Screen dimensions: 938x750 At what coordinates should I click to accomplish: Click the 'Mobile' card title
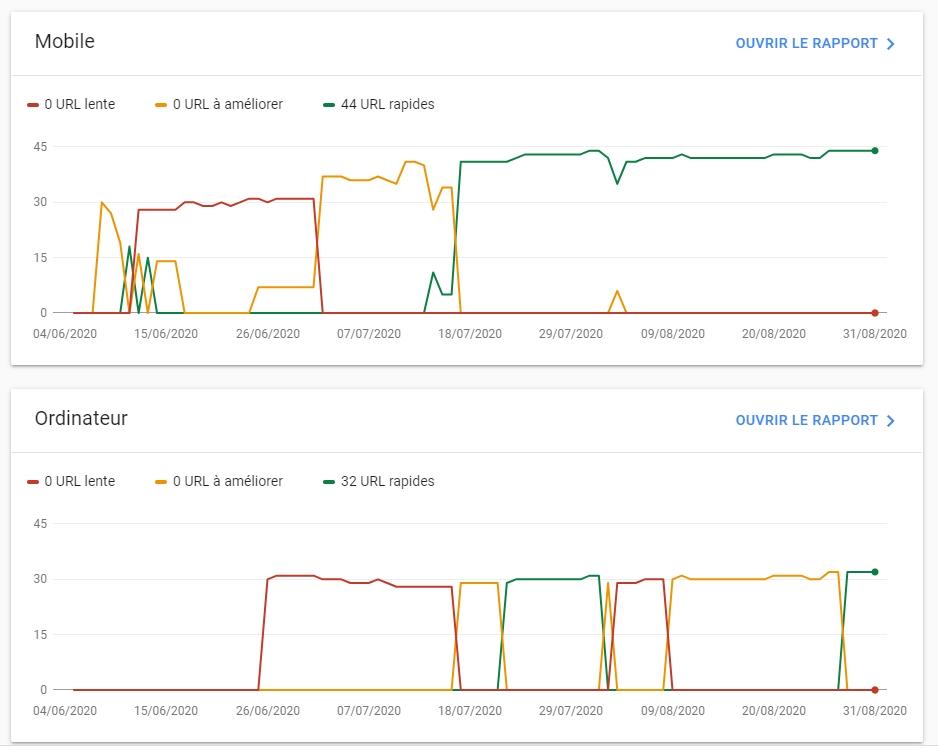coord(65,42)
